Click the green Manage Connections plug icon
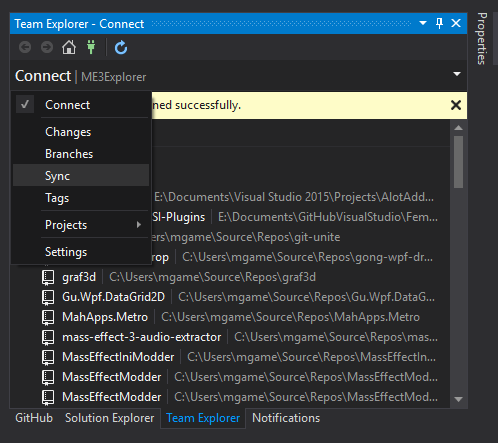This screenshot has width=498, height=443. pos(91,47)
